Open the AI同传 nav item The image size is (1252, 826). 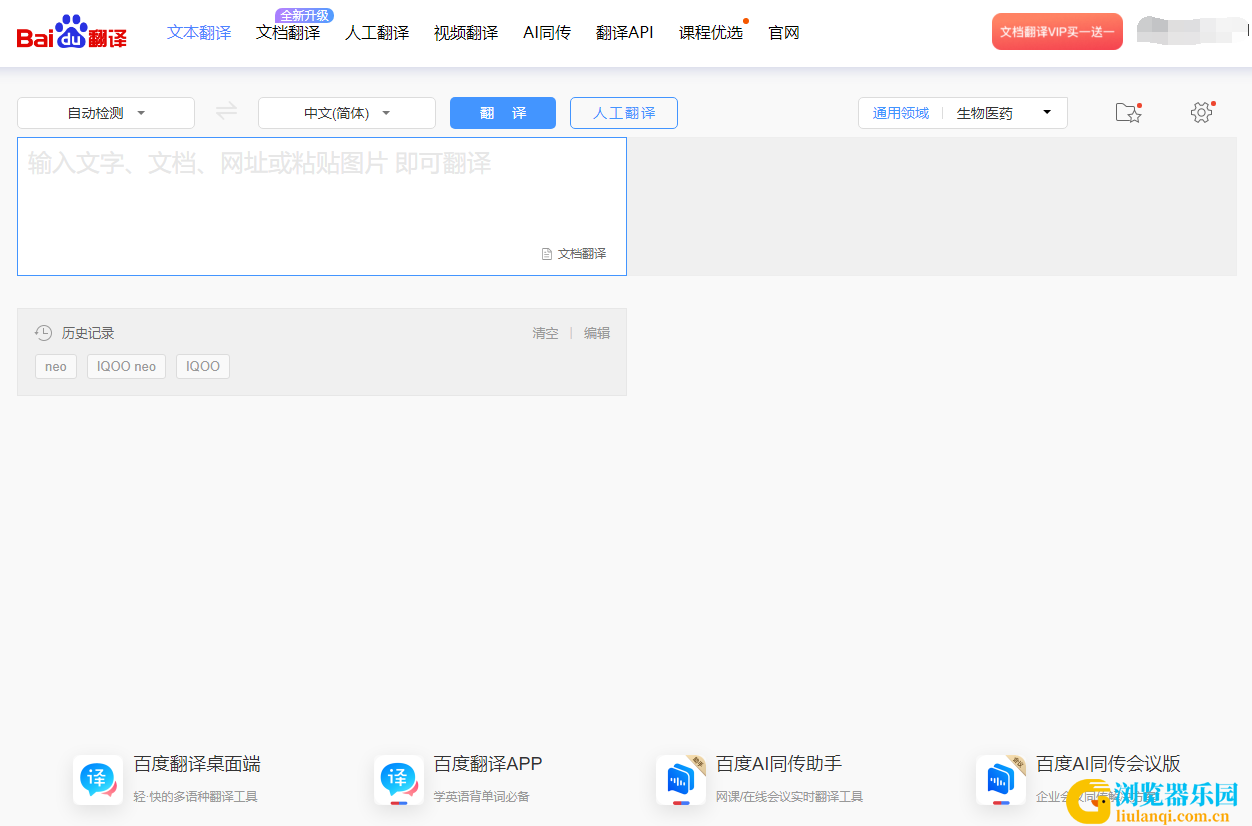pyautogui.click(x=547, y=33)
